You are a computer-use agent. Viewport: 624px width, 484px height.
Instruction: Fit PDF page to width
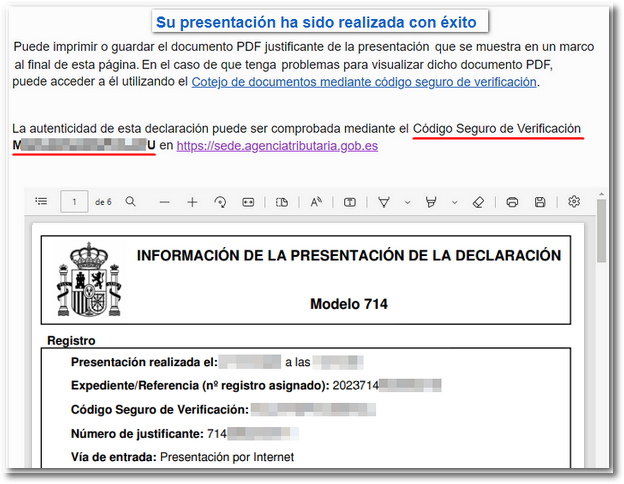click(x=248, y=202)
